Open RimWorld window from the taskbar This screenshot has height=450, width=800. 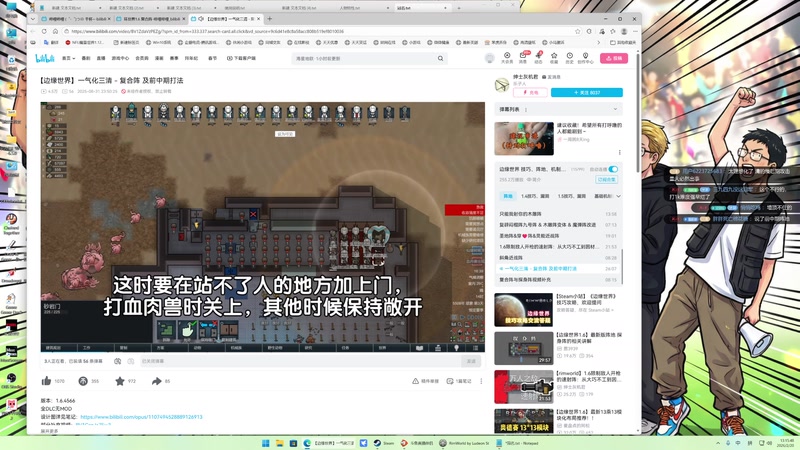click(x=464, y=443)
